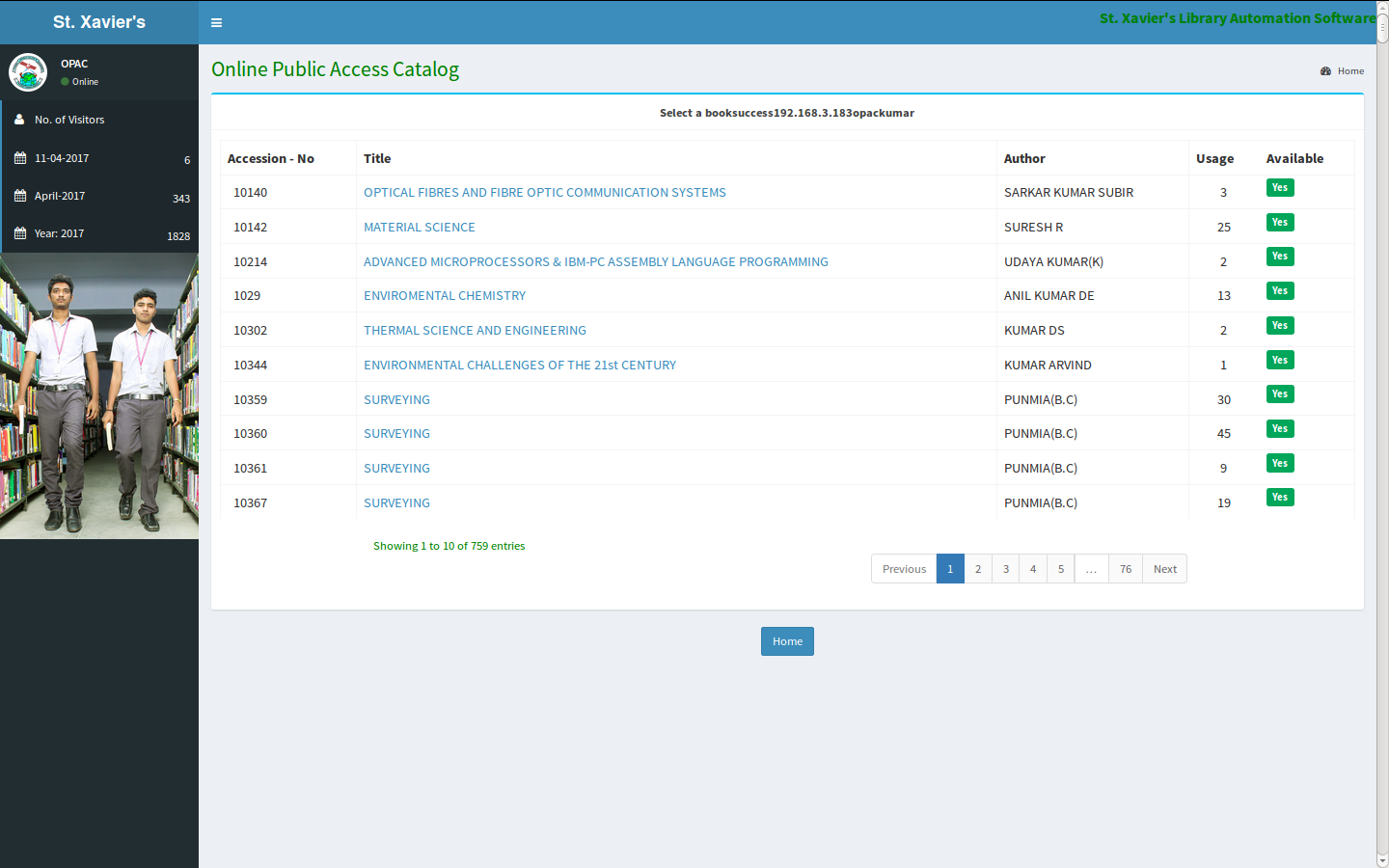The image size is (1389, 868).
Task: Click the OPAC logo in the sidebar
Action: pos(28,71)
